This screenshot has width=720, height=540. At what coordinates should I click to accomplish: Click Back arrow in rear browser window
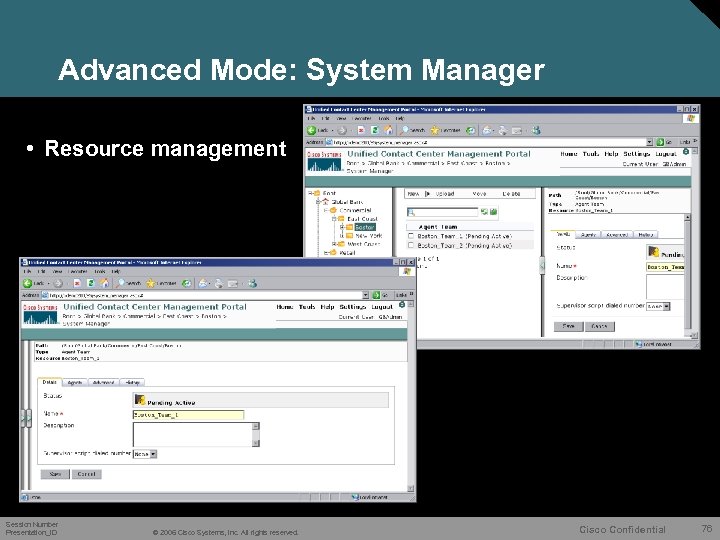(x=312, y=130)
